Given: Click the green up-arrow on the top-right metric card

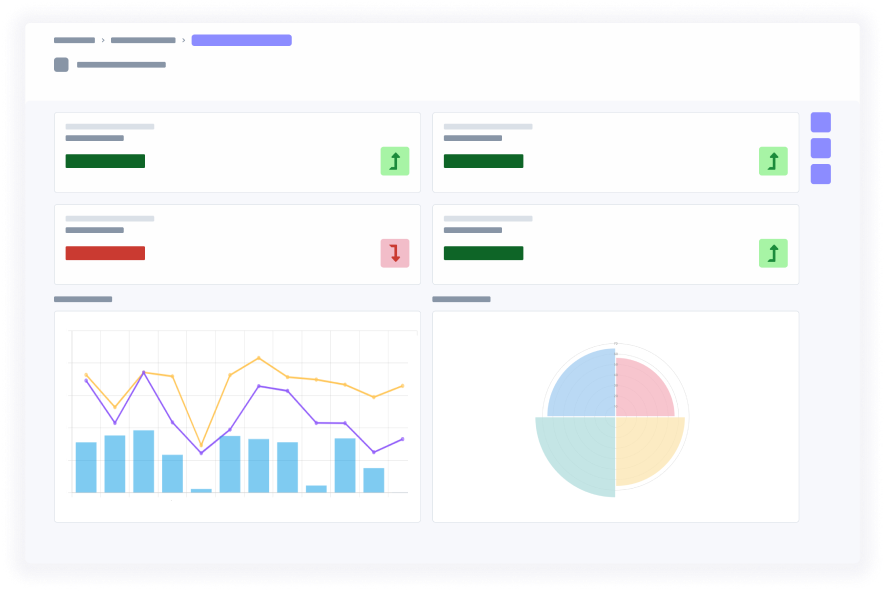Looking at the screenshot, I should [x=773, y=161].
